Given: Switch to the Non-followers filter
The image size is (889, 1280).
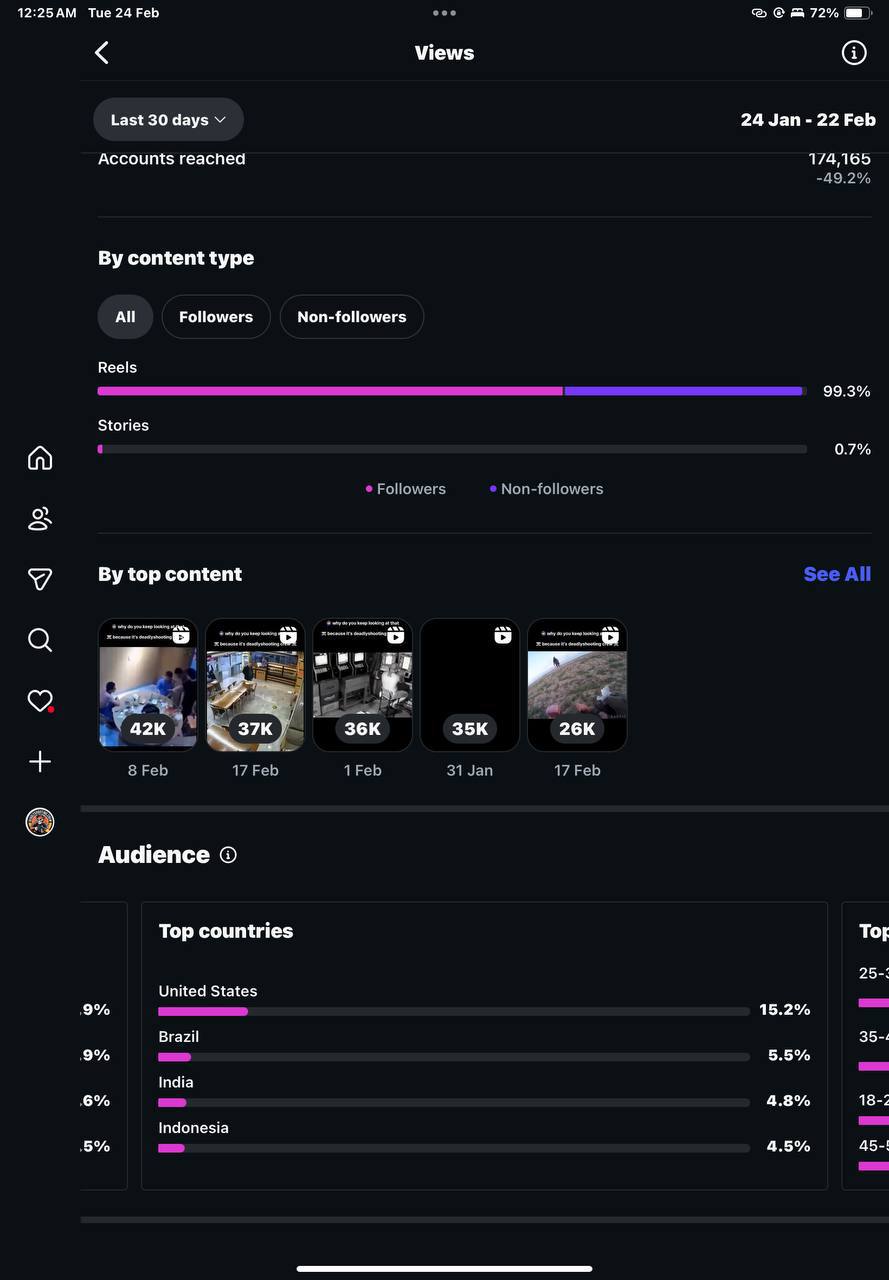Looking at the screenshot, I should click(352, 317).
